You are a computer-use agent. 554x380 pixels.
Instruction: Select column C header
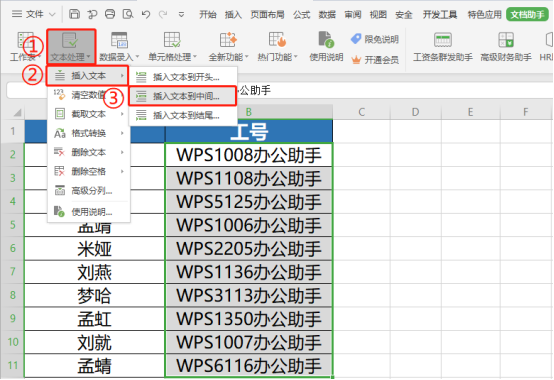(x=361, y=112)
